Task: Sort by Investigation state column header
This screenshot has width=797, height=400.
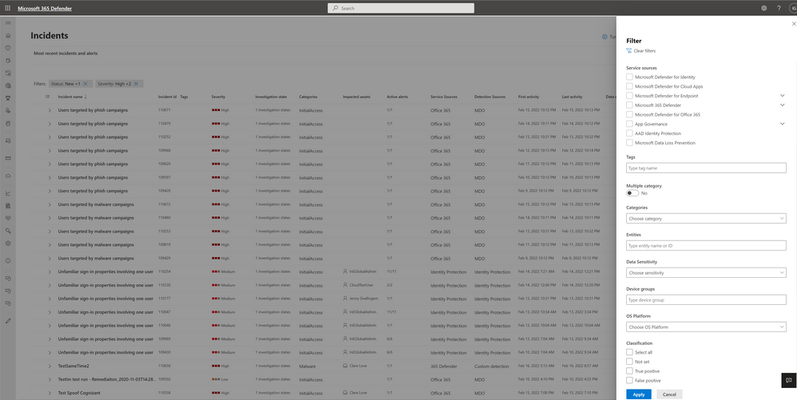Action: point(271,97)
